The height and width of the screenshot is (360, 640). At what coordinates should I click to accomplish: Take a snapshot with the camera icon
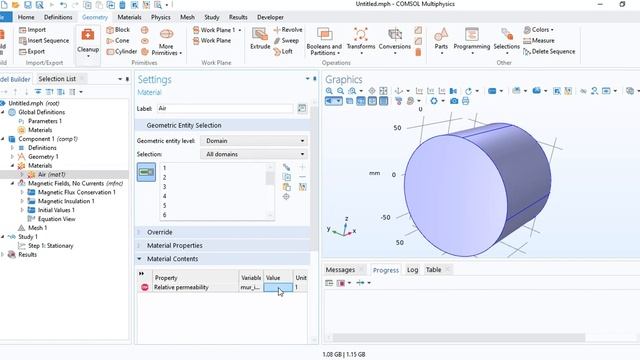[454, 101]
